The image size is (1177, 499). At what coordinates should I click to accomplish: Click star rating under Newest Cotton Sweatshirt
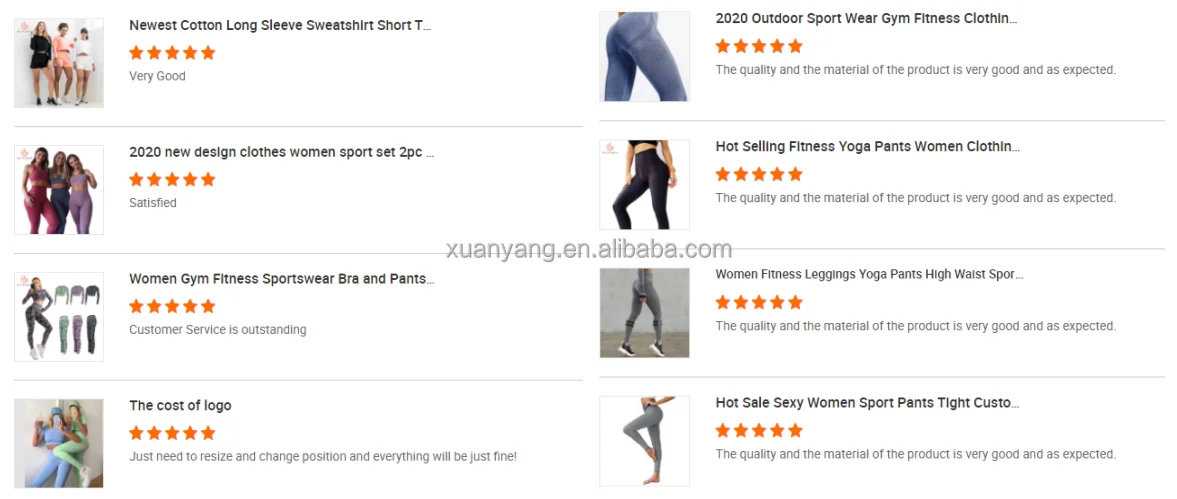click(172, 53)
